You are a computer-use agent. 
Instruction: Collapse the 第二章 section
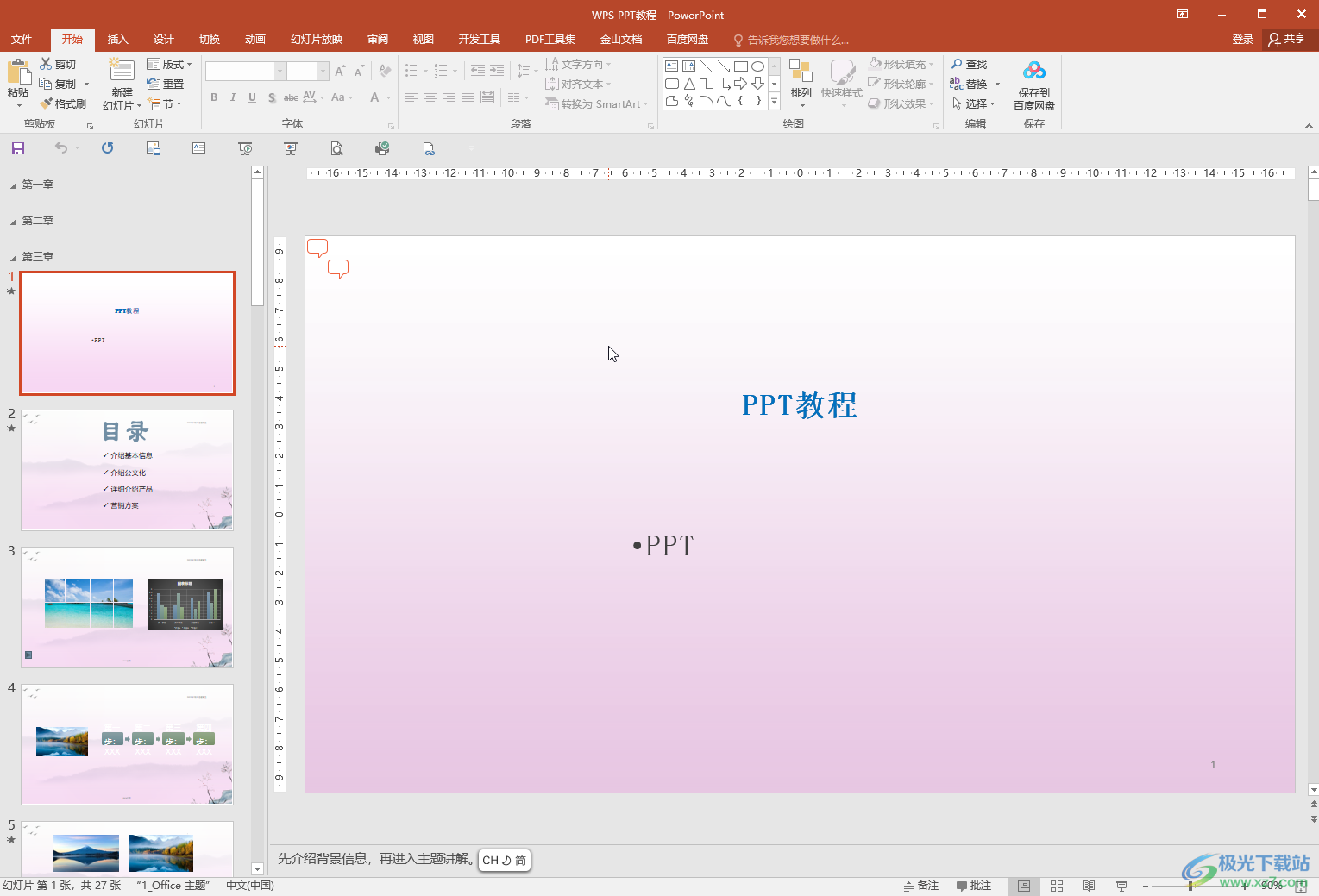pyautogui.click(x=13, y=222)
